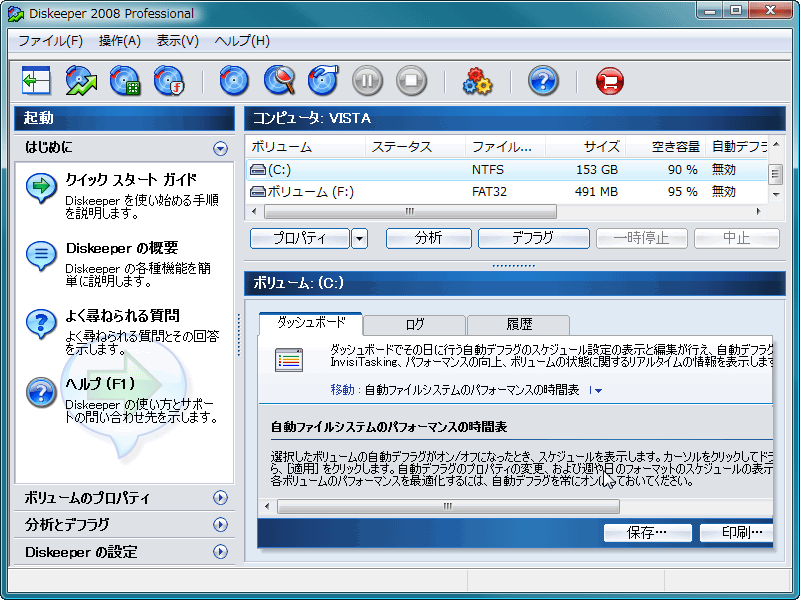Expand the Diskeeper の設定 section
Screen dimensions: 800x600
[220, 552]
